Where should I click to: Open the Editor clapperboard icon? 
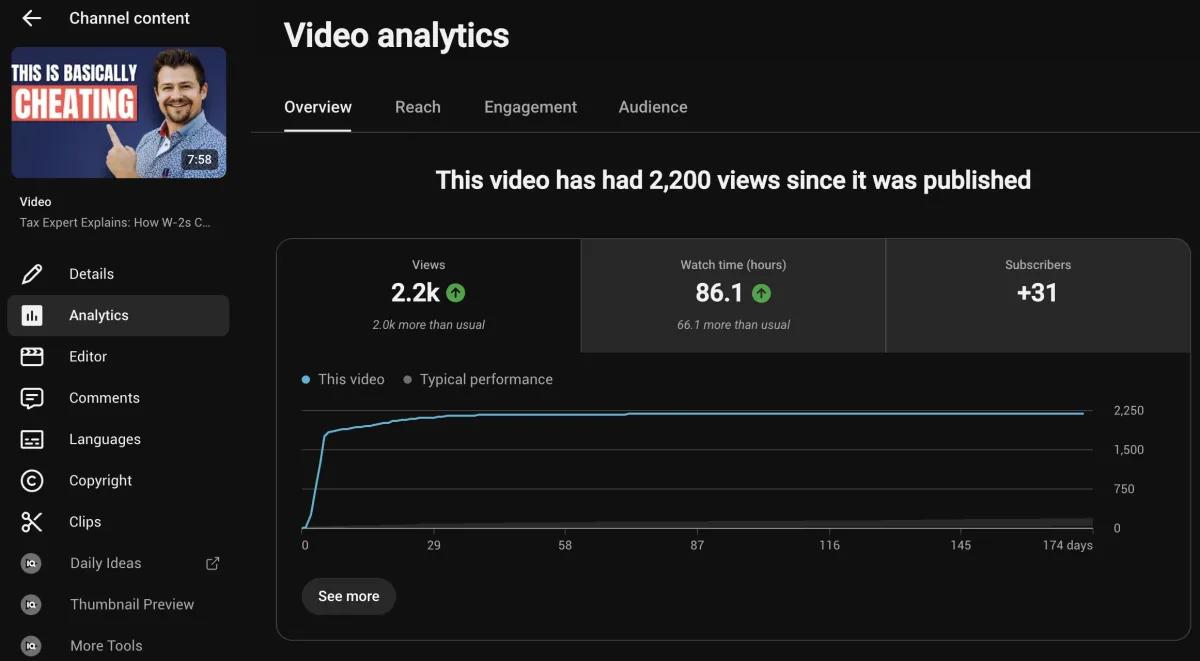(x=32, y=356)
